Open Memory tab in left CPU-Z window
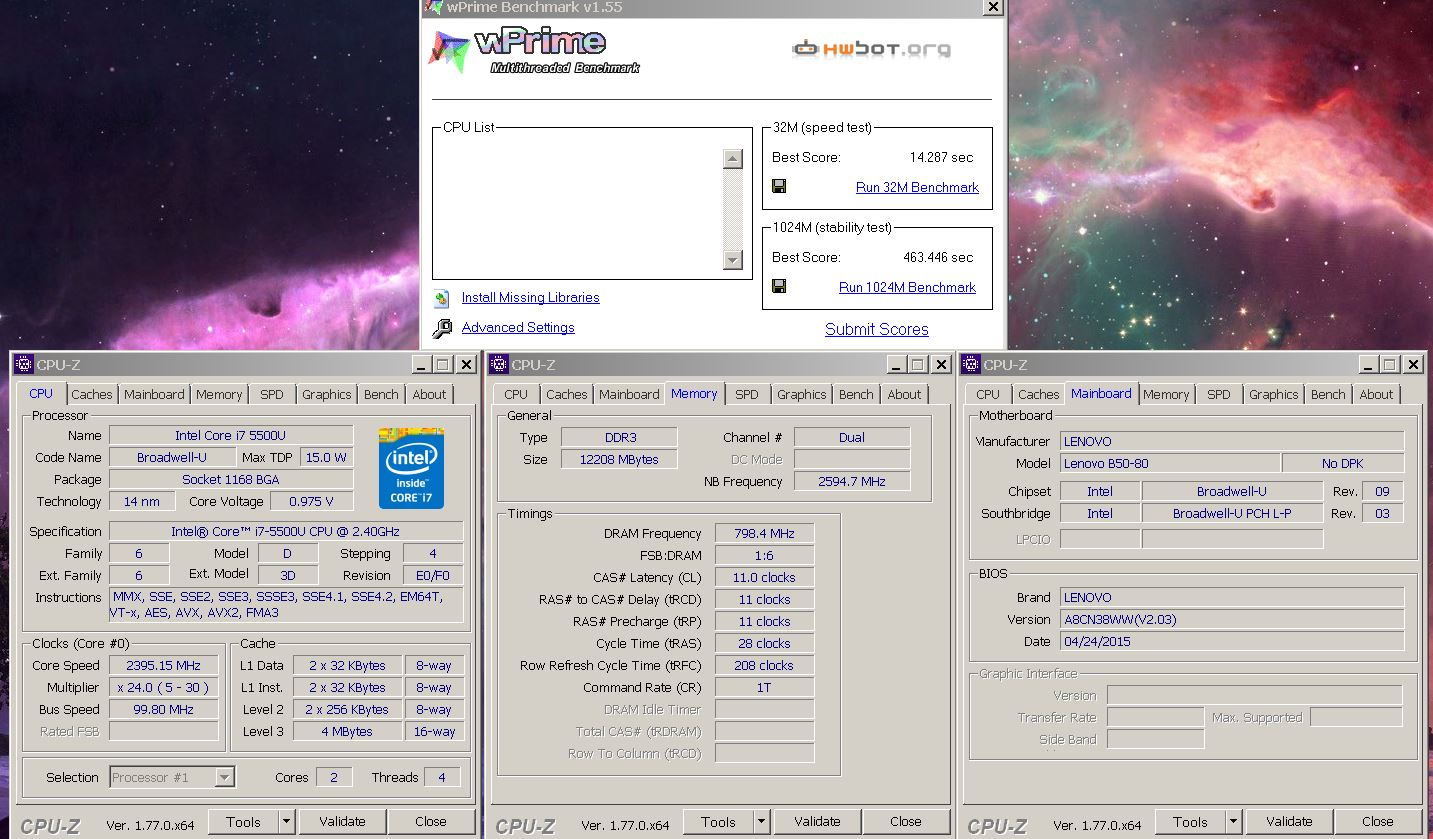Viewport: 1433px width, 839px height. 219,394
